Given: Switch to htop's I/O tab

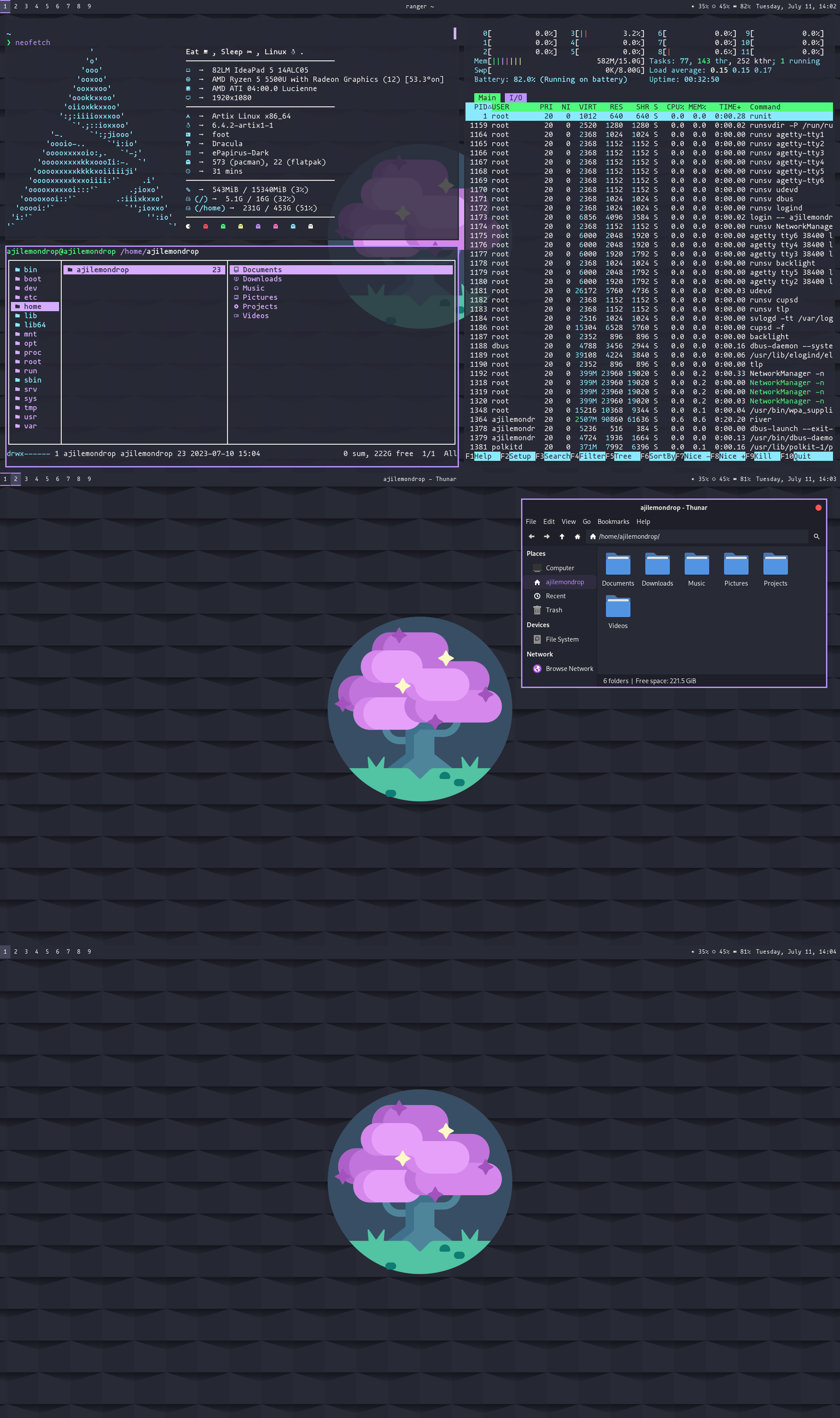Looking at the screenshot, I should [516, 98].
